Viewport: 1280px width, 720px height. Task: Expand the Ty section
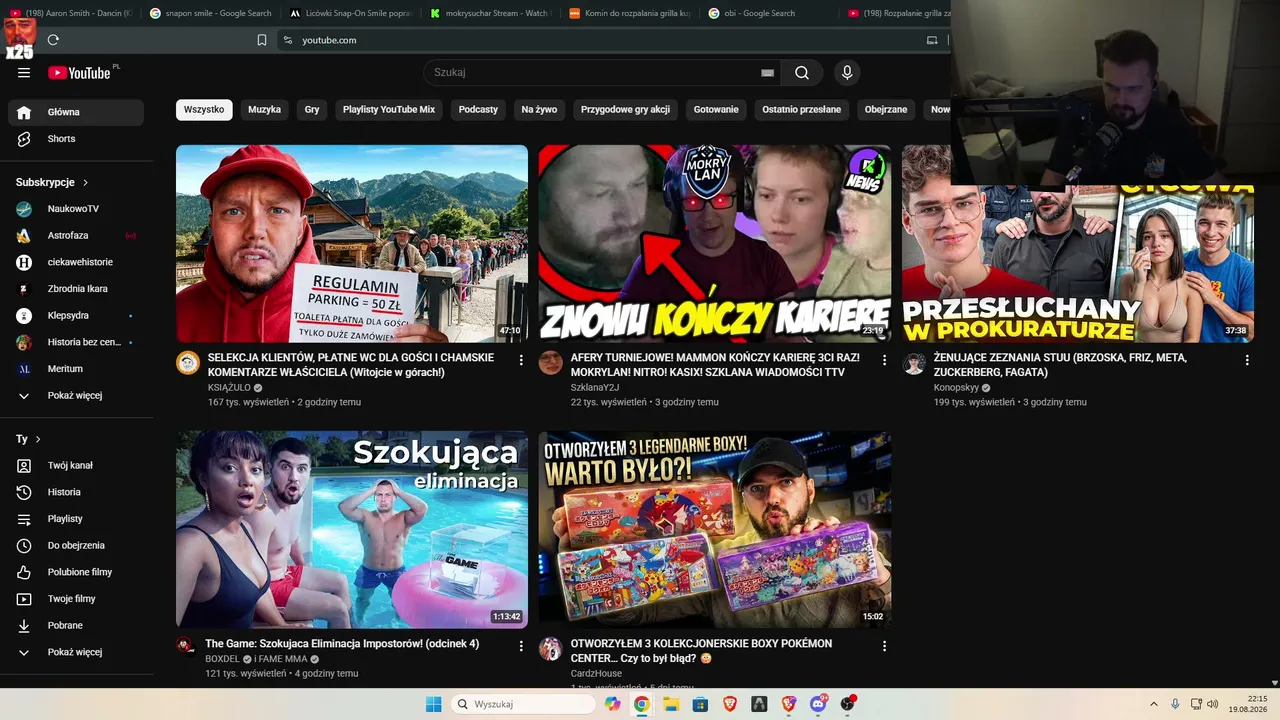[x=28, y=439]
